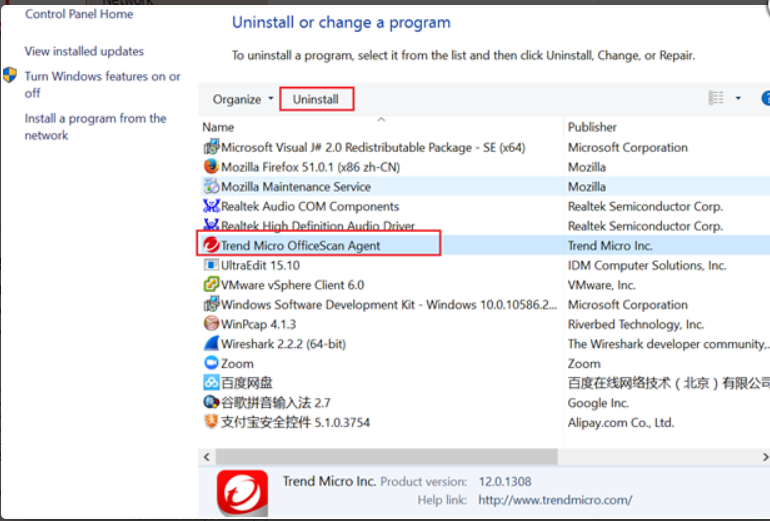Click the Microsoft Visual J# package icon
Image resolution: width=770 pixels, height=521 pixels.
[x=211, y=147]
